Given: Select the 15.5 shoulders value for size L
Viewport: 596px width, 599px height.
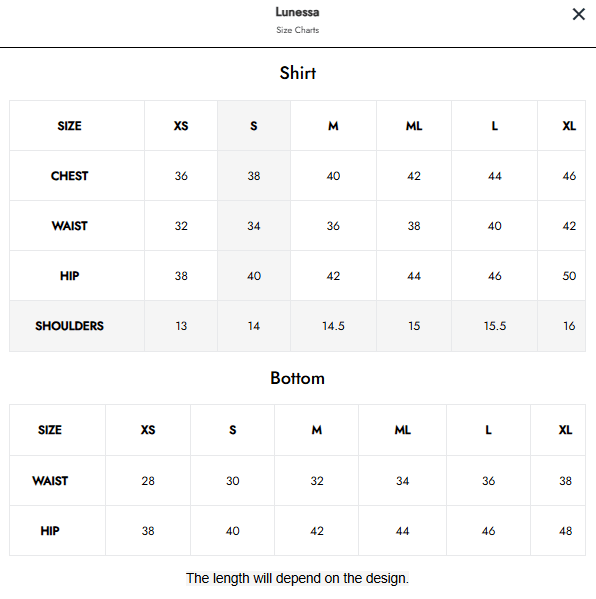Looking at the screenshot, I should [x=495, y=326].
